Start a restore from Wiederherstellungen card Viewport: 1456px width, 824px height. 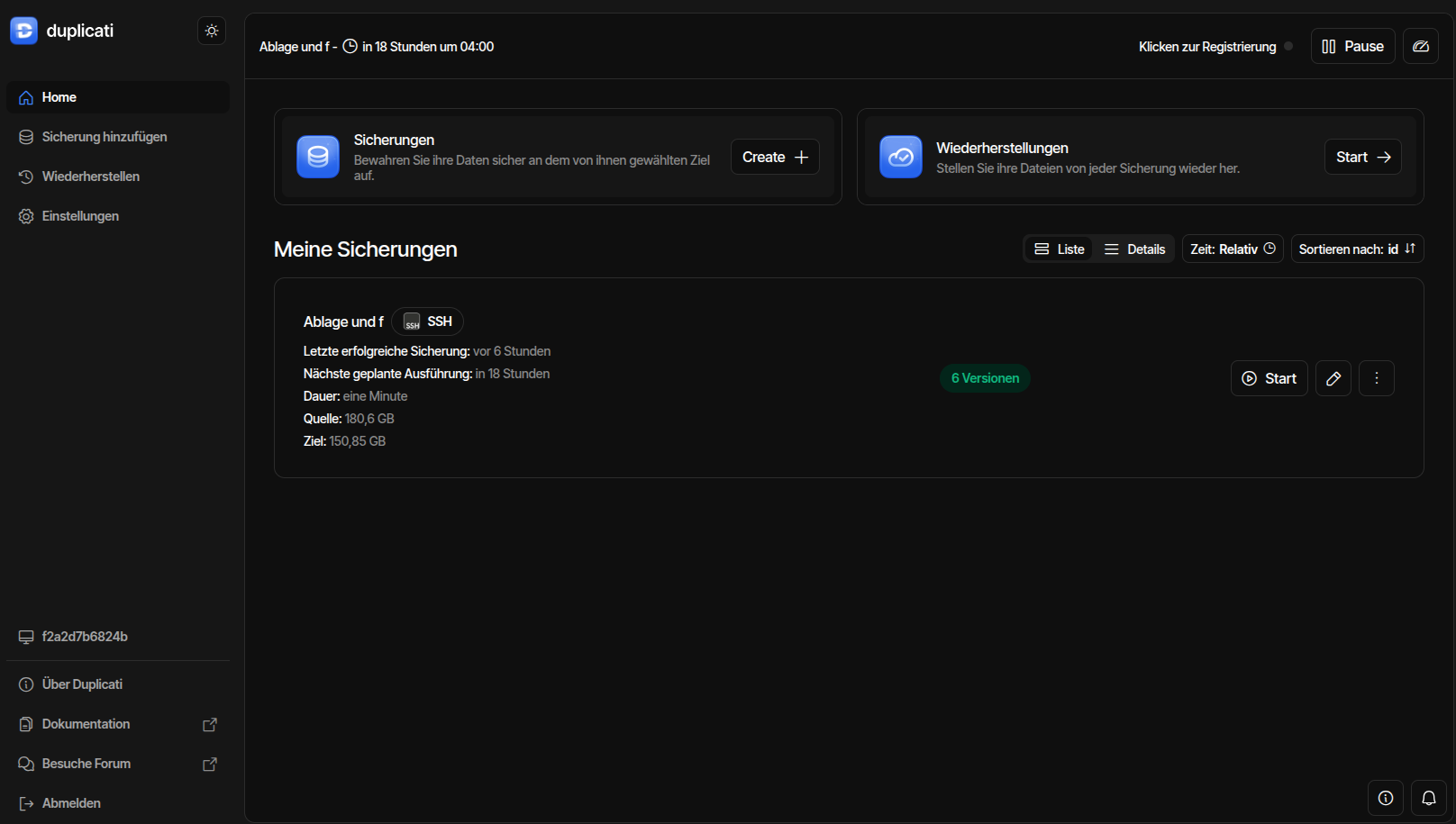(x=1362, y=157)
